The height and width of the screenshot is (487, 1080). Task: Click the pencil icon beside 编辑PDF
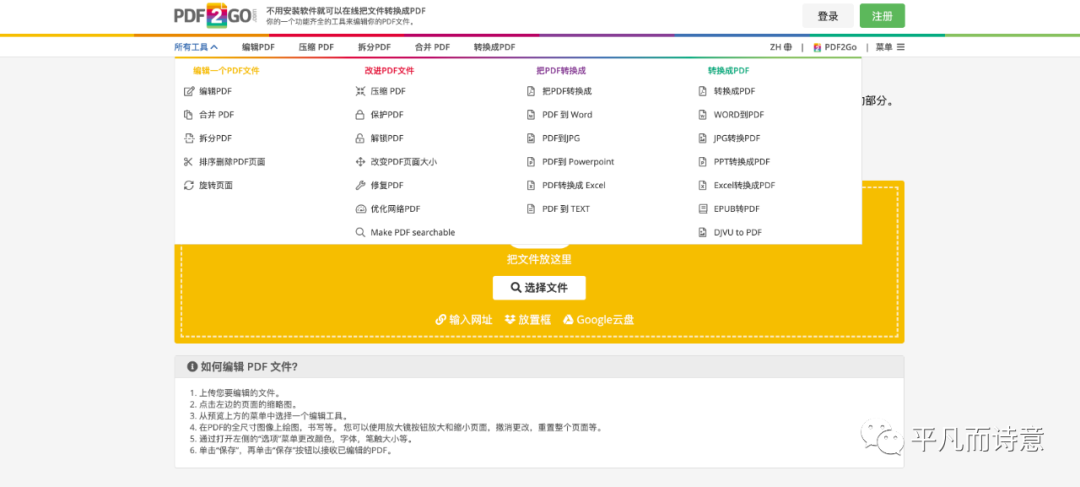pos(189,91)
